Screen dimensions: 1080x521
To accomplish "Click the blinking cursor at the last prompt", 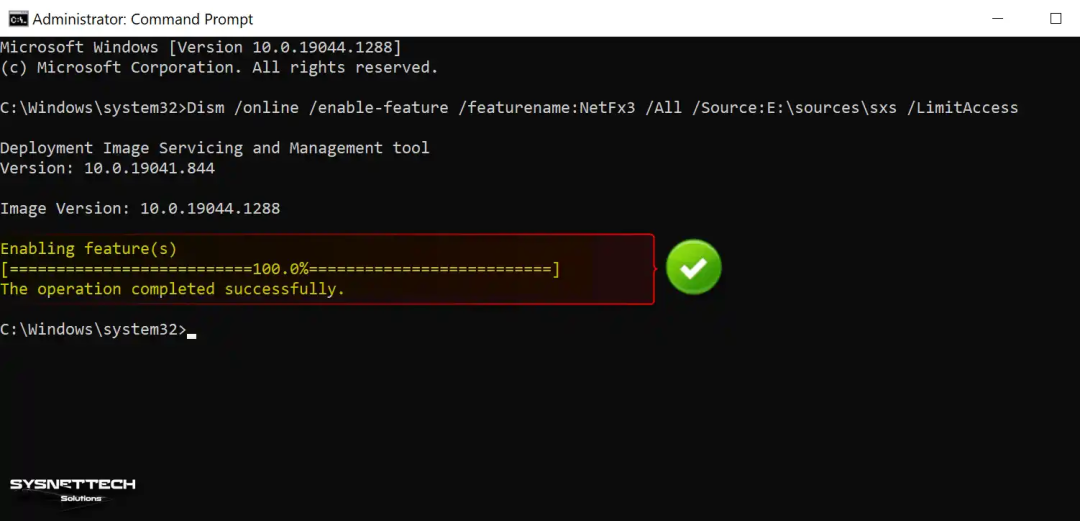I will coord(191,334).
